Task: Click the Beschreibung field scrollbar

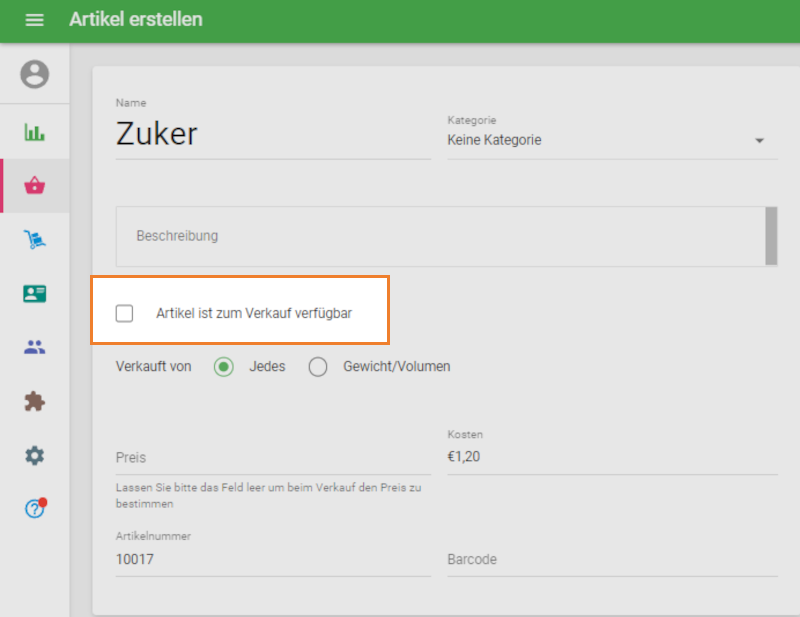Action: (x=771, y=236)
